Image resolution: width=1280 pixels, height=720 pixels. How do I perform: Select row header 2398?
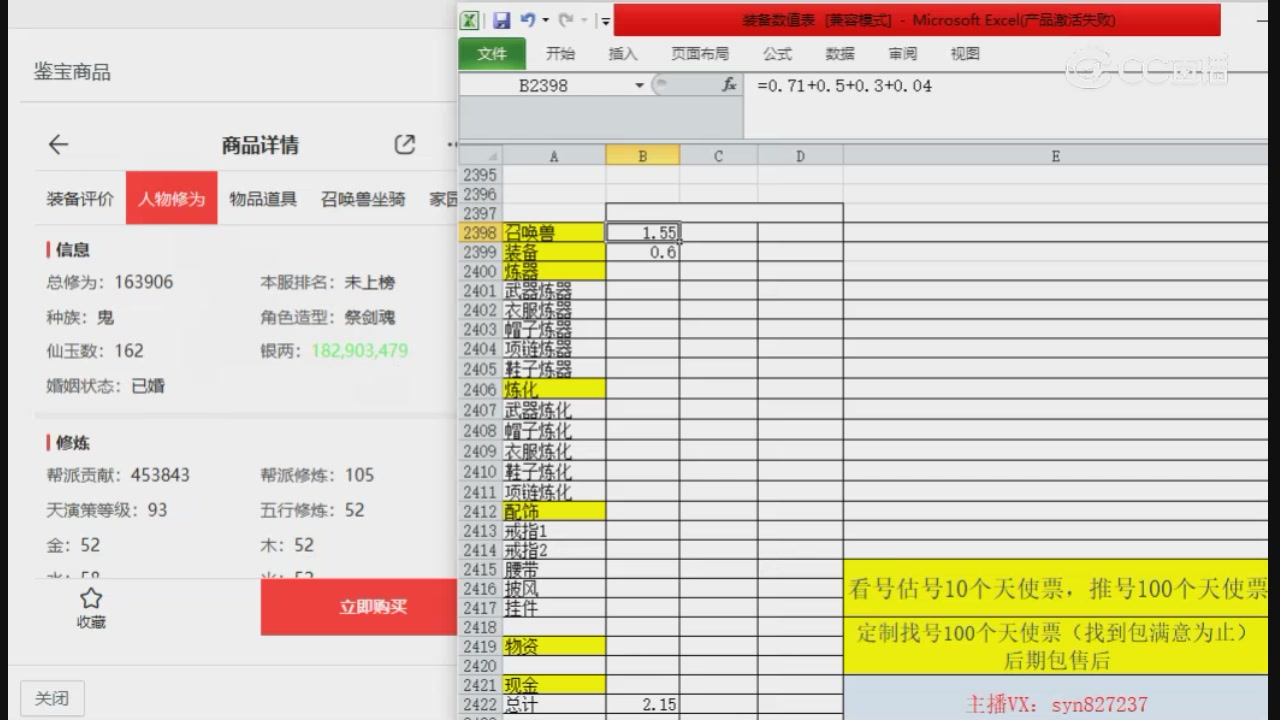click(x=481, y=233)
